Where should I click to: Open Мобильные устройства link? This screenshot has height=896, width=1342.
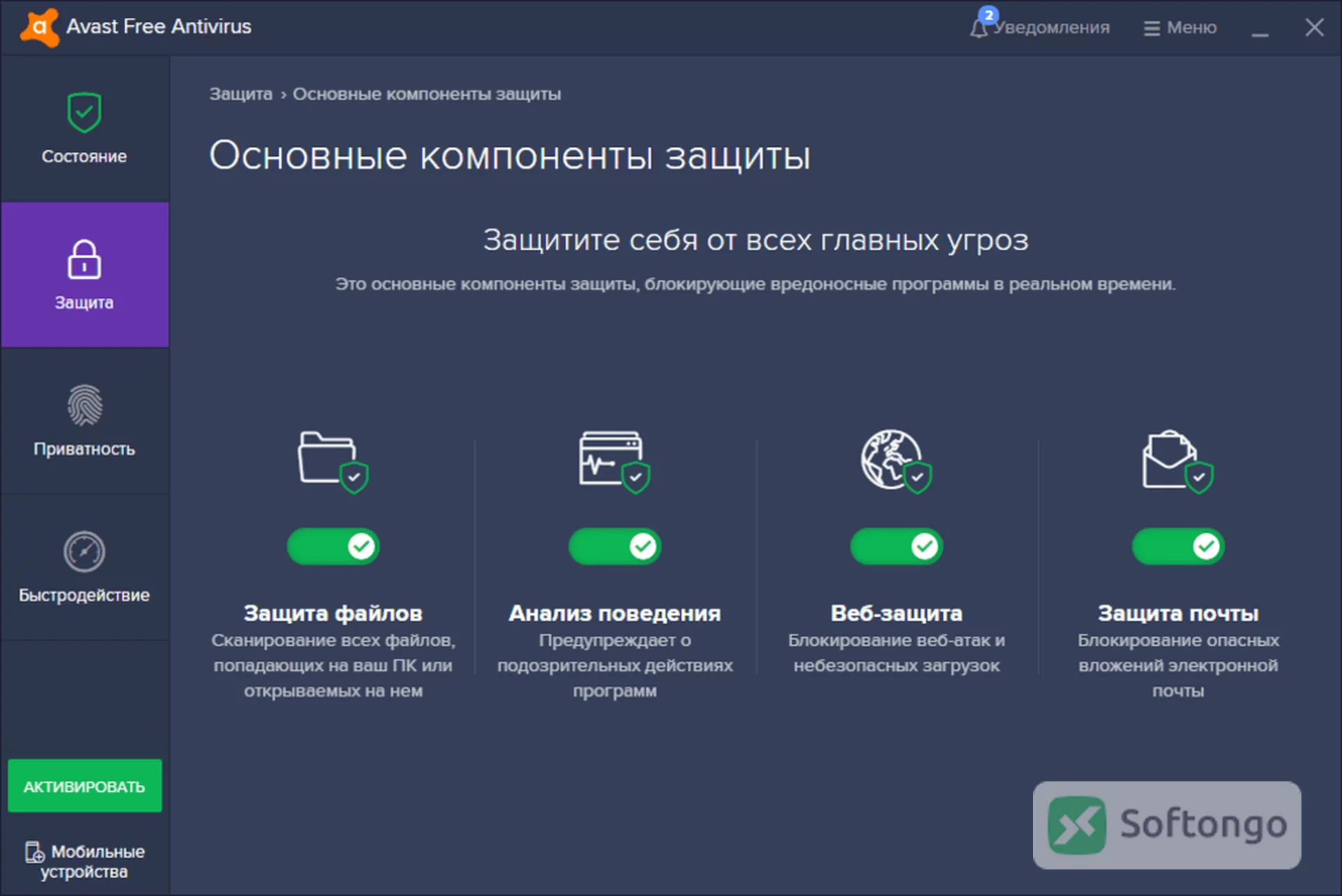[85, 861]
